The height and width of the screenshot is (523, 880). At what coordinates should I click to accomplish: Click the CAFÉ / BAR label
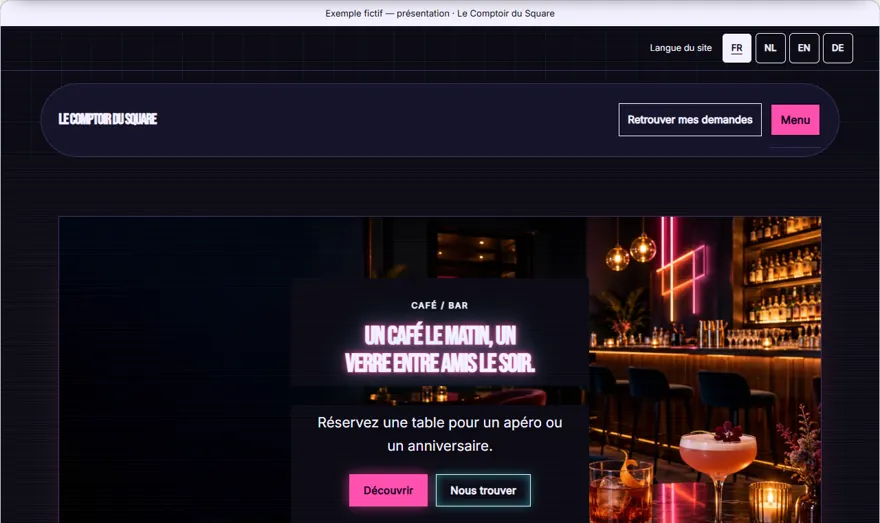(x=439, y=305)
